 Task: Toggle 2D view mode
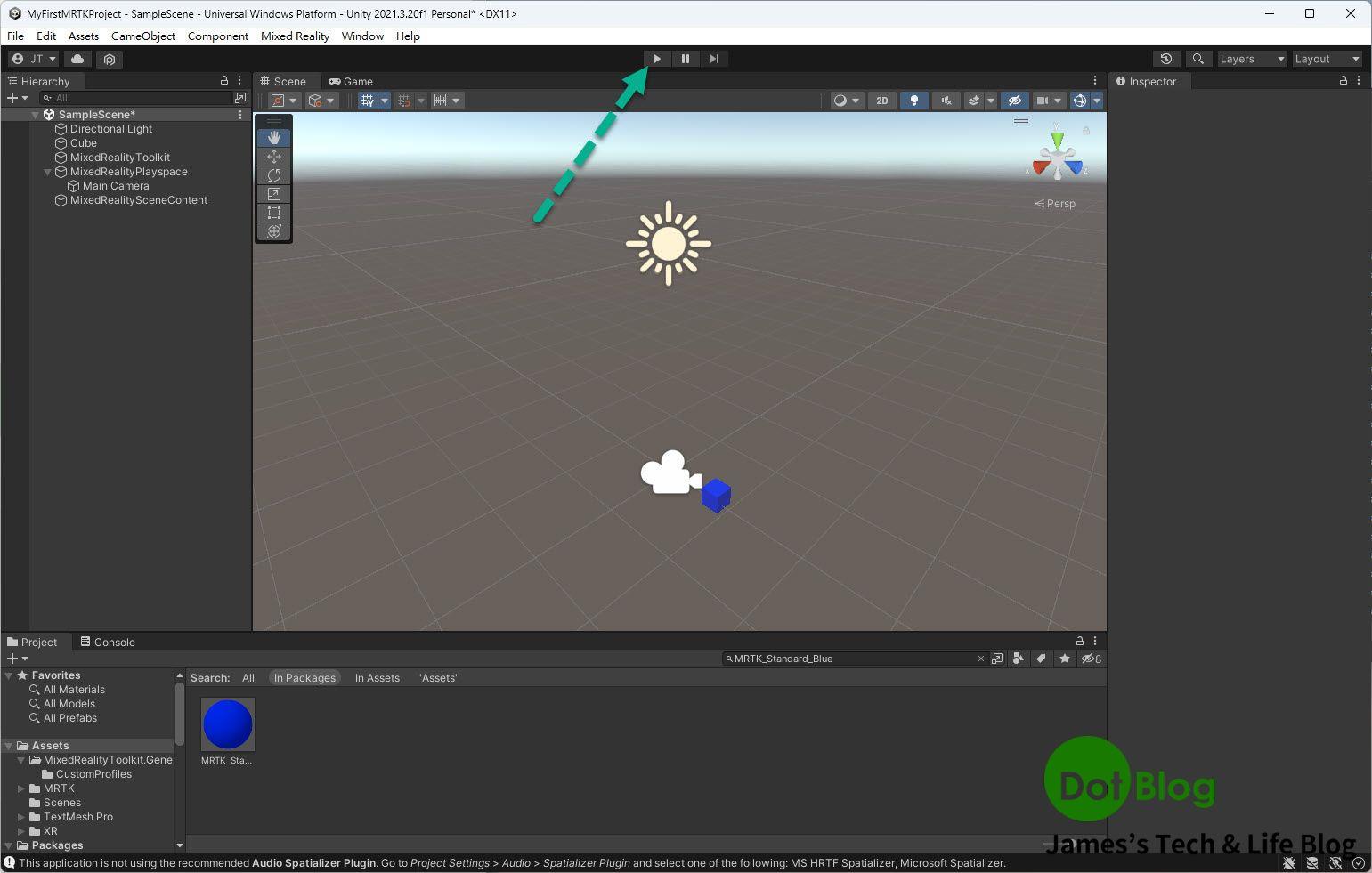[x=881, y=101]
